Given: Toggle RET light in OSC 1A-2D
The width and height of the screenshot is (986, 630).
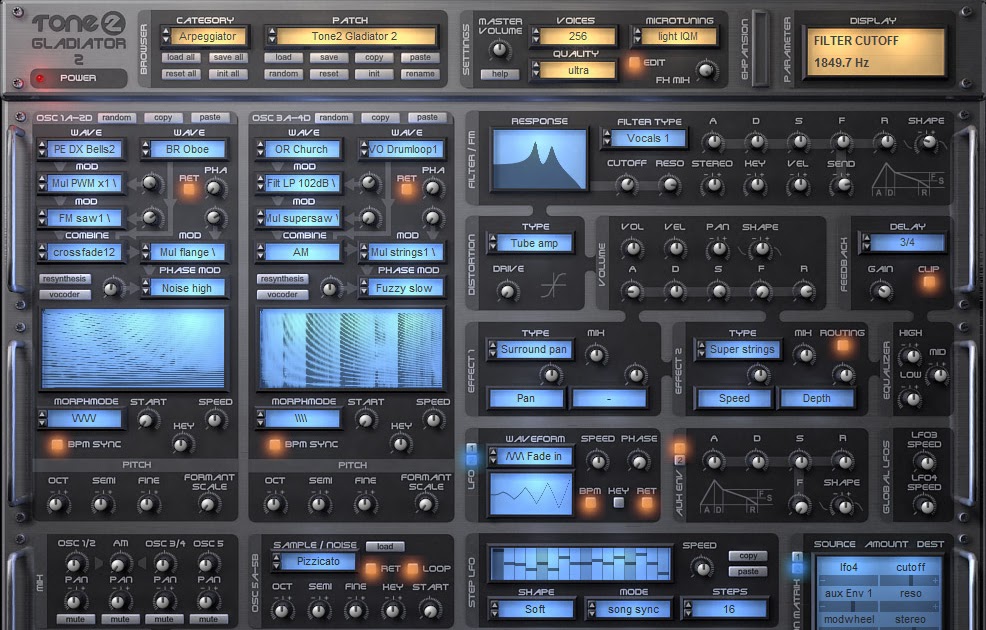Looking at the screenshot, I should 189,190.
